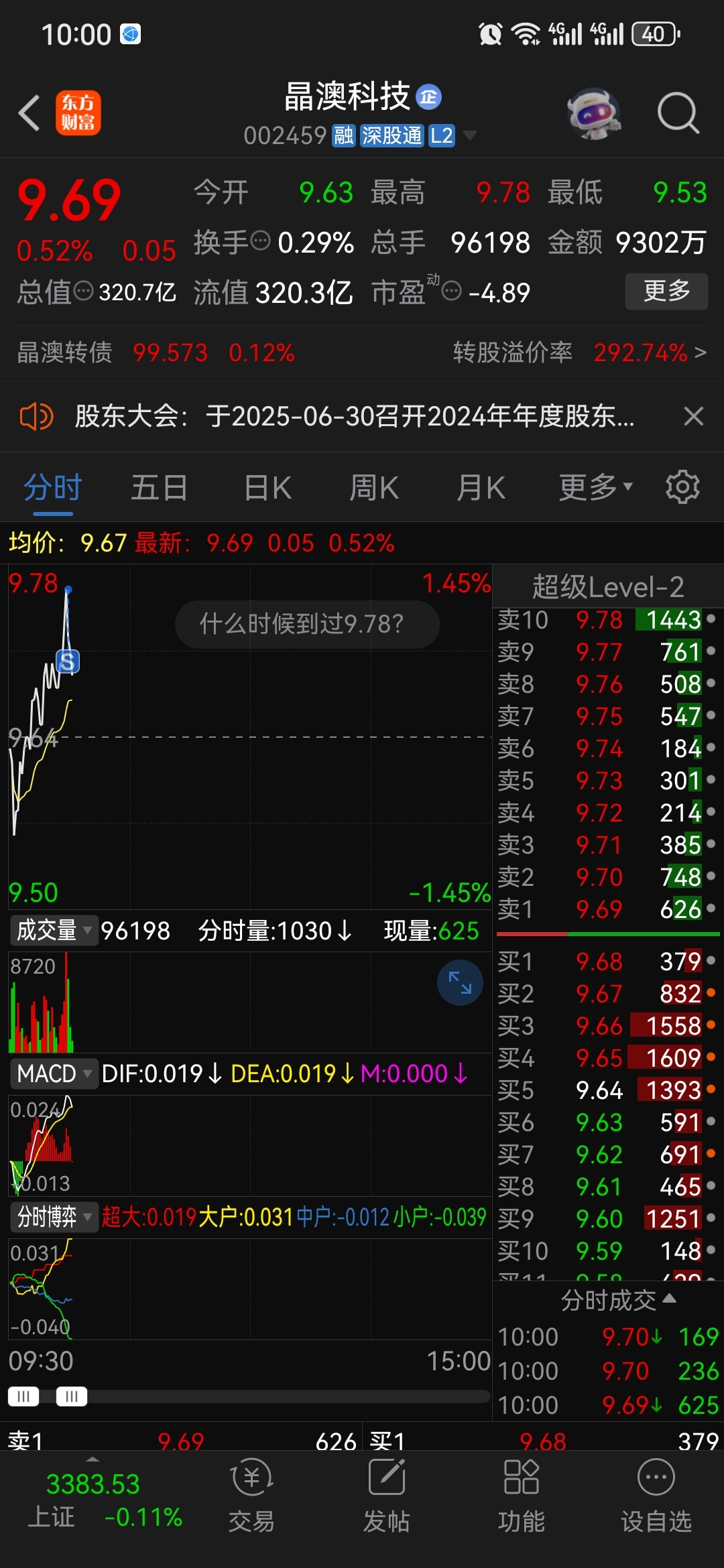
Task: Expand the 更多 chart period dropdown
Action: (596, 488)
